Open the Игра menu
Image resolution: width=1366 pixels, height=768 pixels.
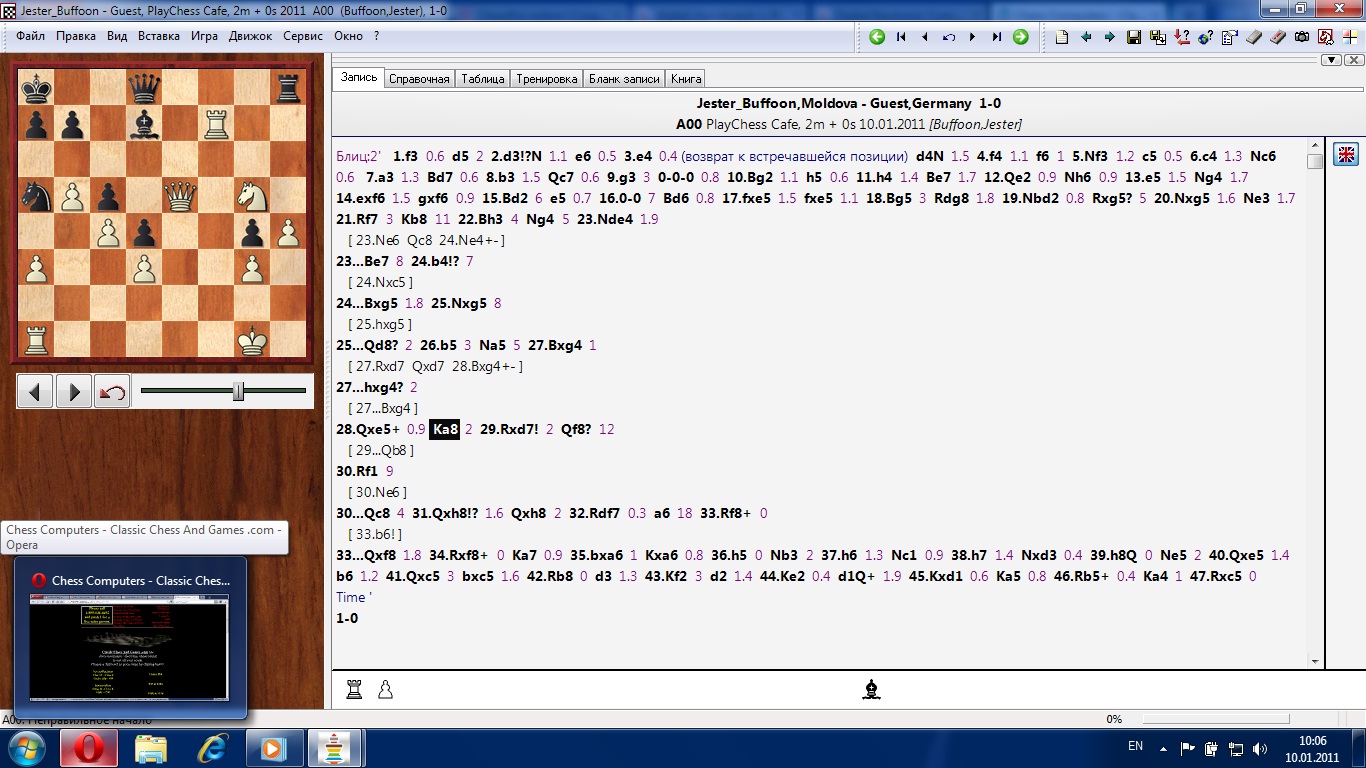click(x=204, y=36)
